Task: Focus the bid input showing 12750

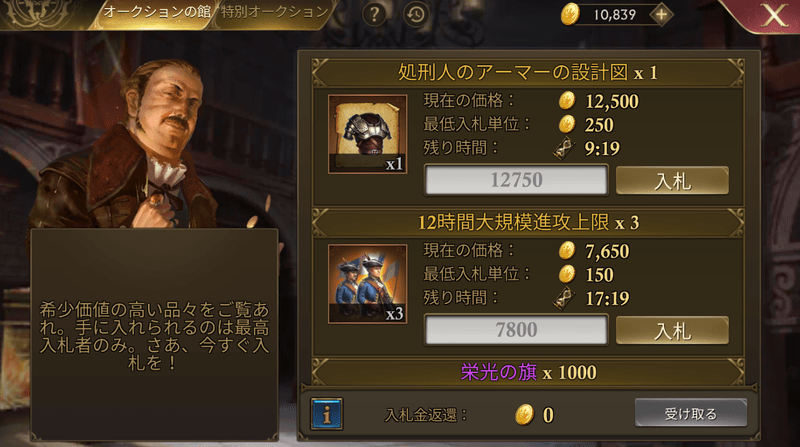Action: click(516, 180)
